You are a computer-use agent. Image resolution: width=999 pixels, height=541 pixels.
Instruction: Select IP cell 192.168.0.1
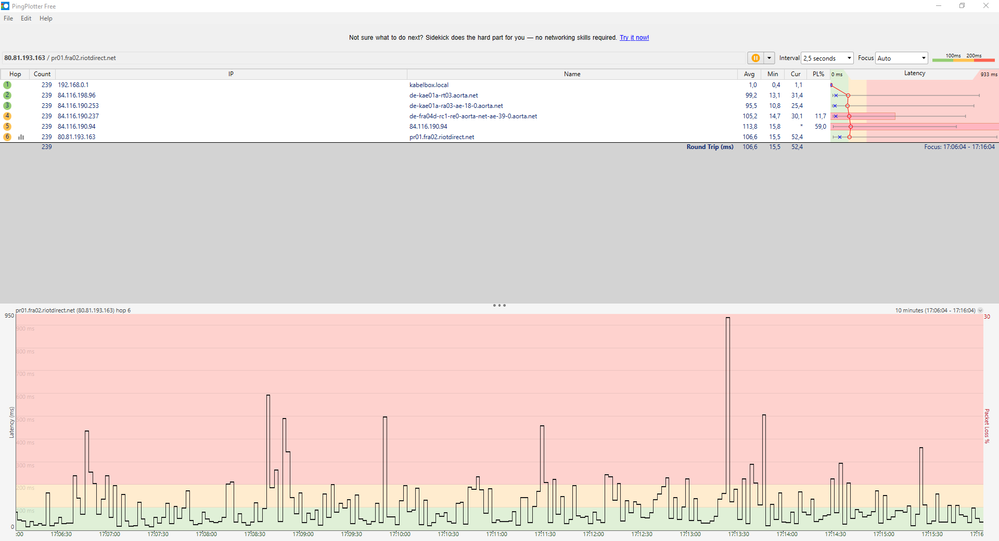coord(73,85)
